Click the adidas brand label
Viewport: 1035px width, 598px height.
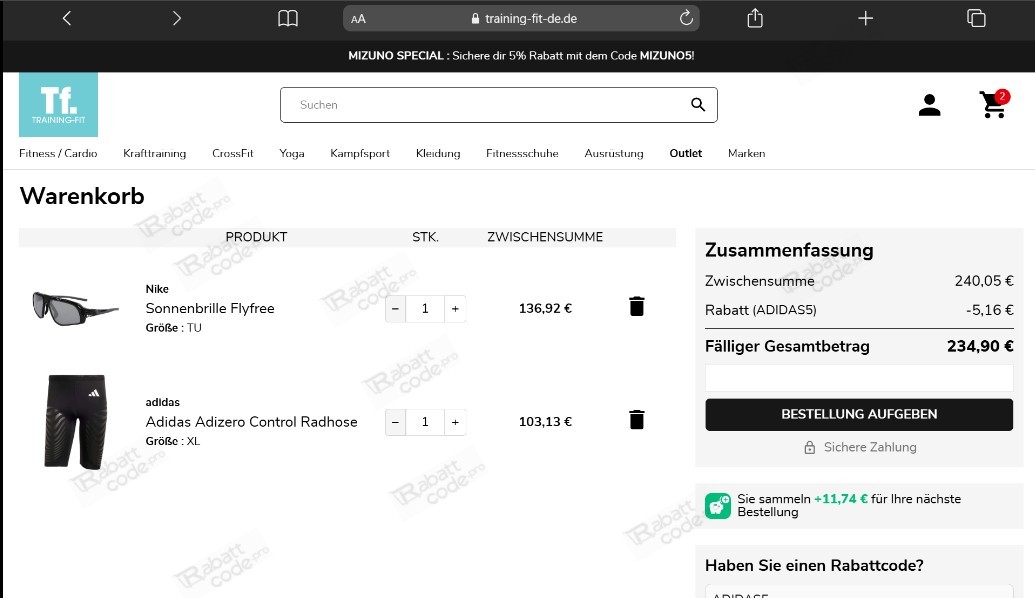(162, 403)
